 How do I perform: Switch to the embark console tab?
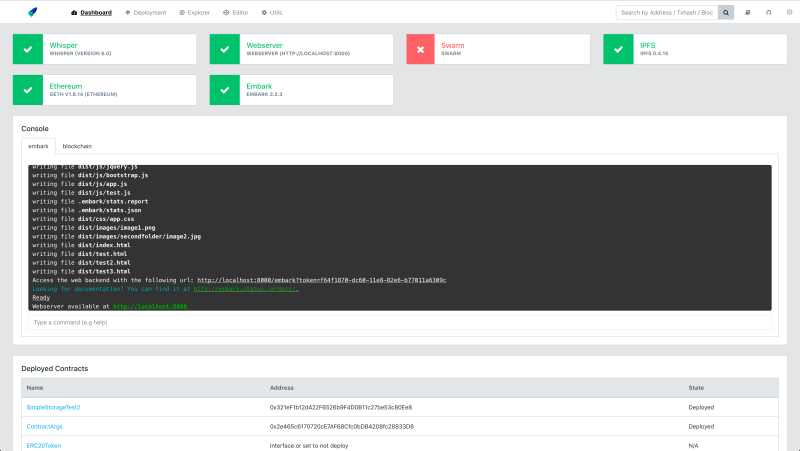(38, 146)
